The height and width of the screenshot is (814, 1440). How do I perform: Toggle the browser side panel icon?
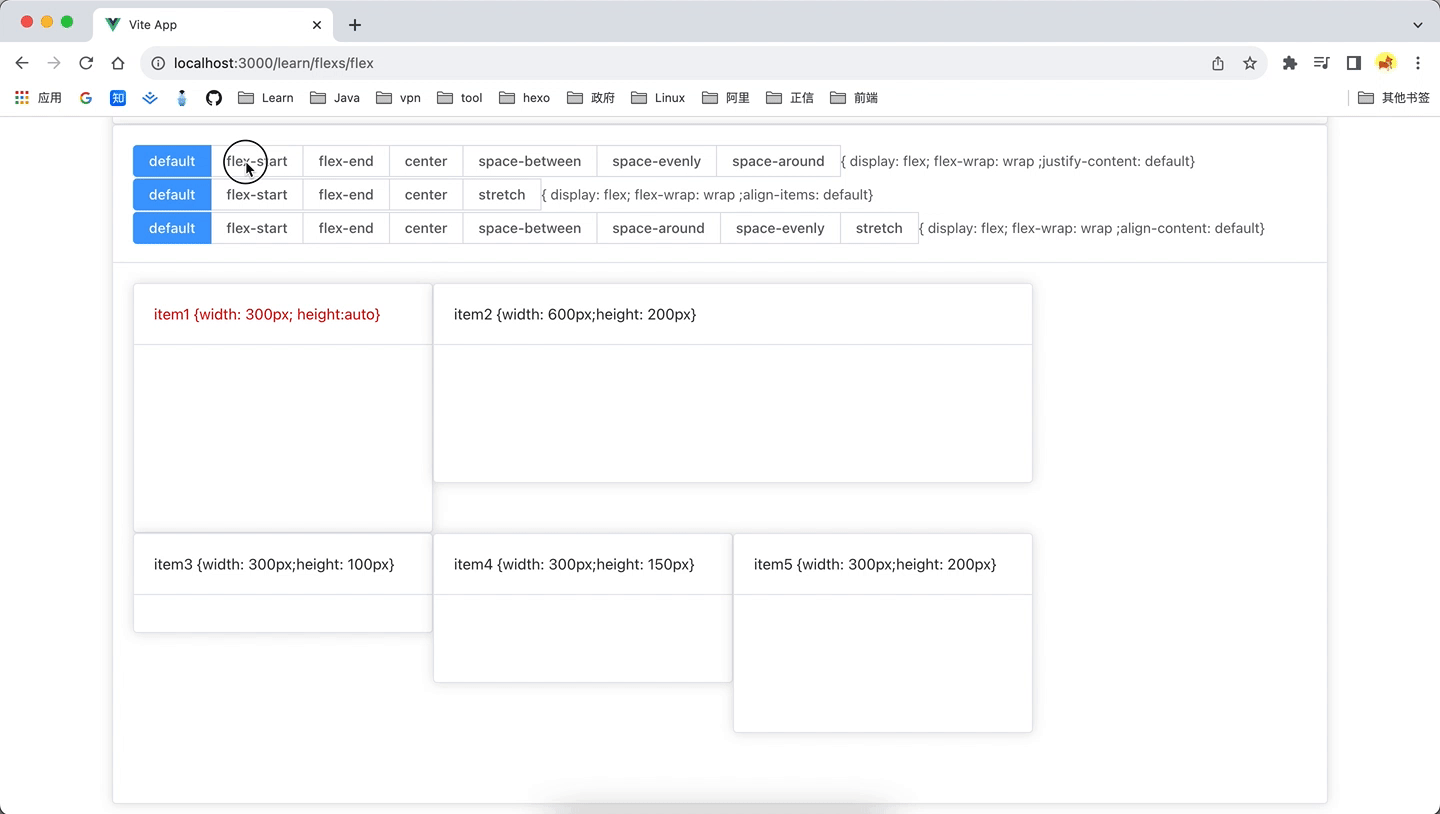tap(1353, 63)
